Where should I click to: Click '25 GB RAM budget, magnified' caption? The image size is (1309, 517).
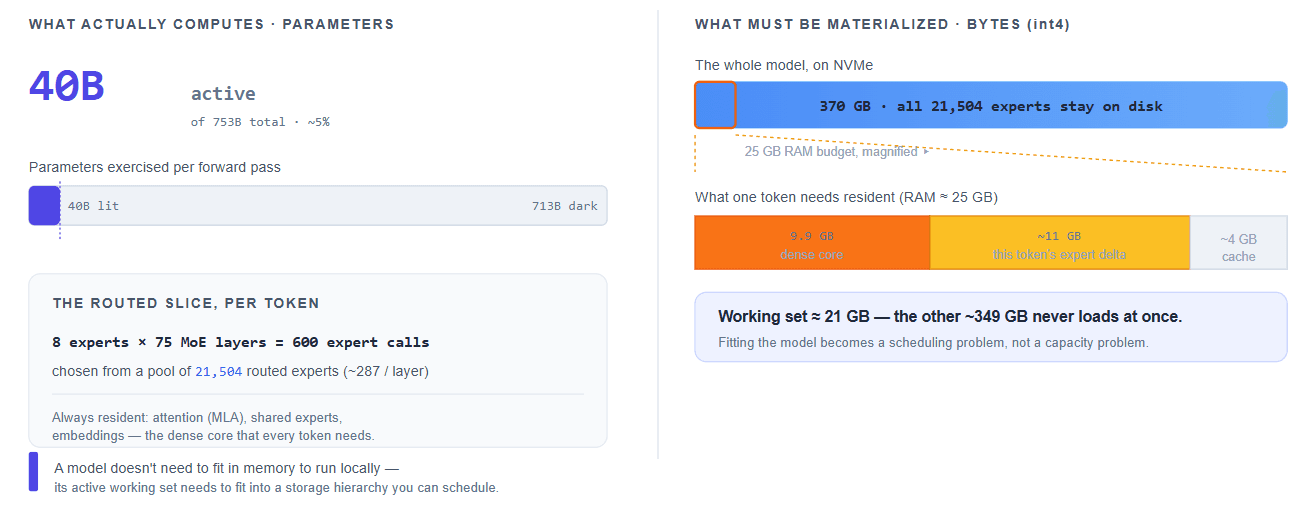pos(838,152)
